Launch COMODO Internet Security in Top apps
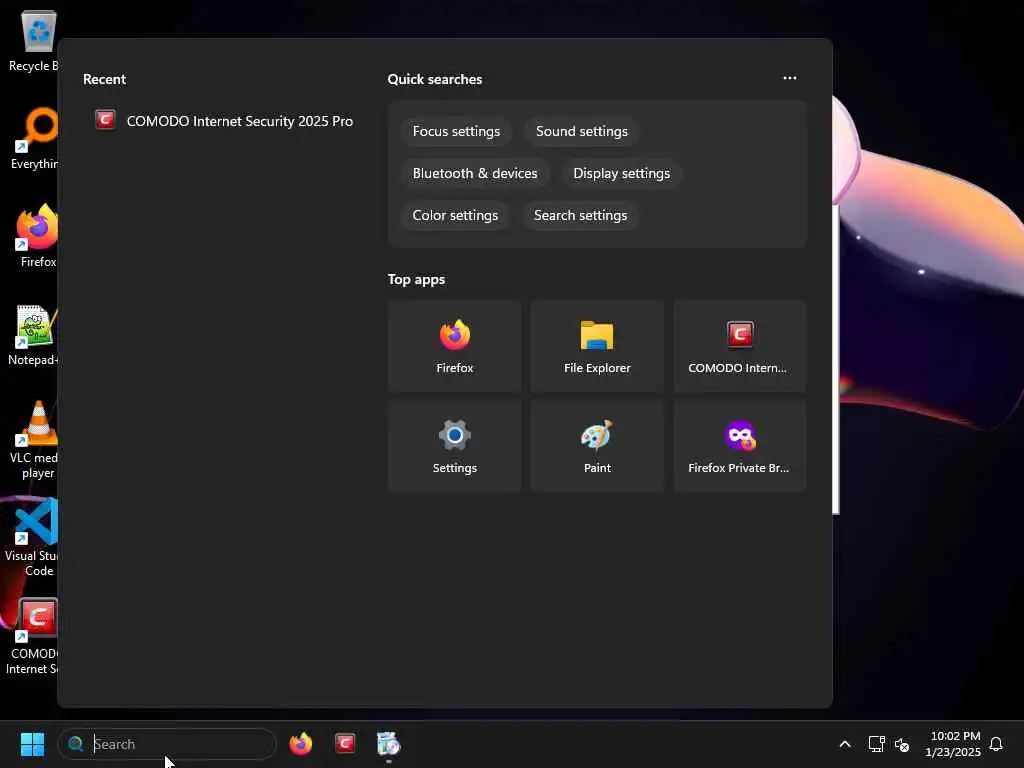The width and height of the screenshot is (1024, 768). (739, 346)
